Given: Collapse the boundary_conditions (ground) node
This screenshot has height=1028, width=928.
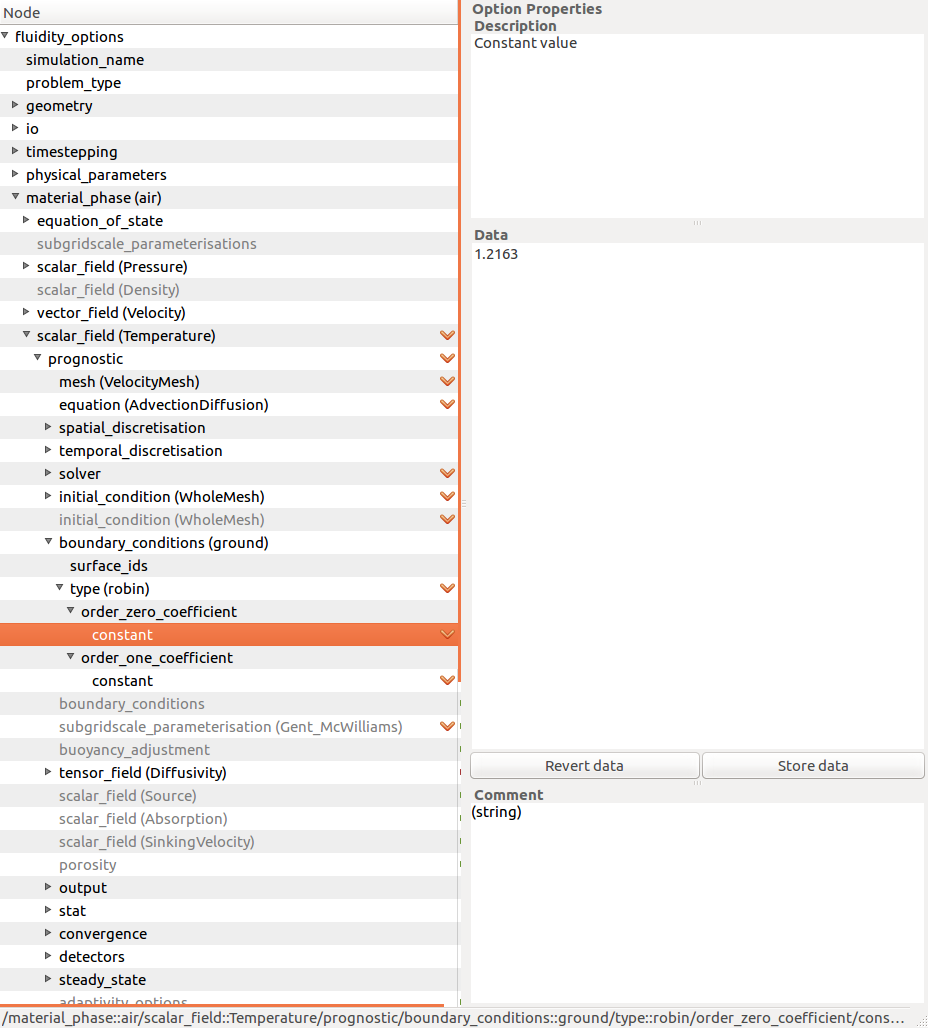Looking at the screenshot, I should [48, 542].
